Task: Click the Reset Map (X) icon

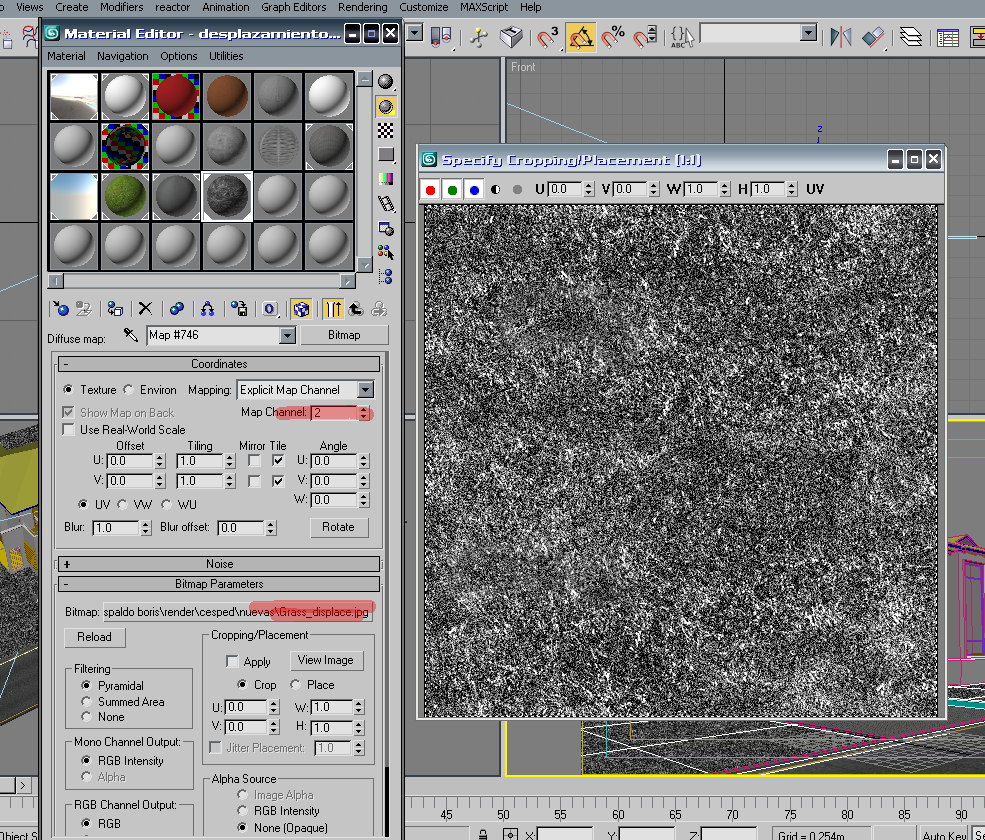Action: [x=145, y=309]
